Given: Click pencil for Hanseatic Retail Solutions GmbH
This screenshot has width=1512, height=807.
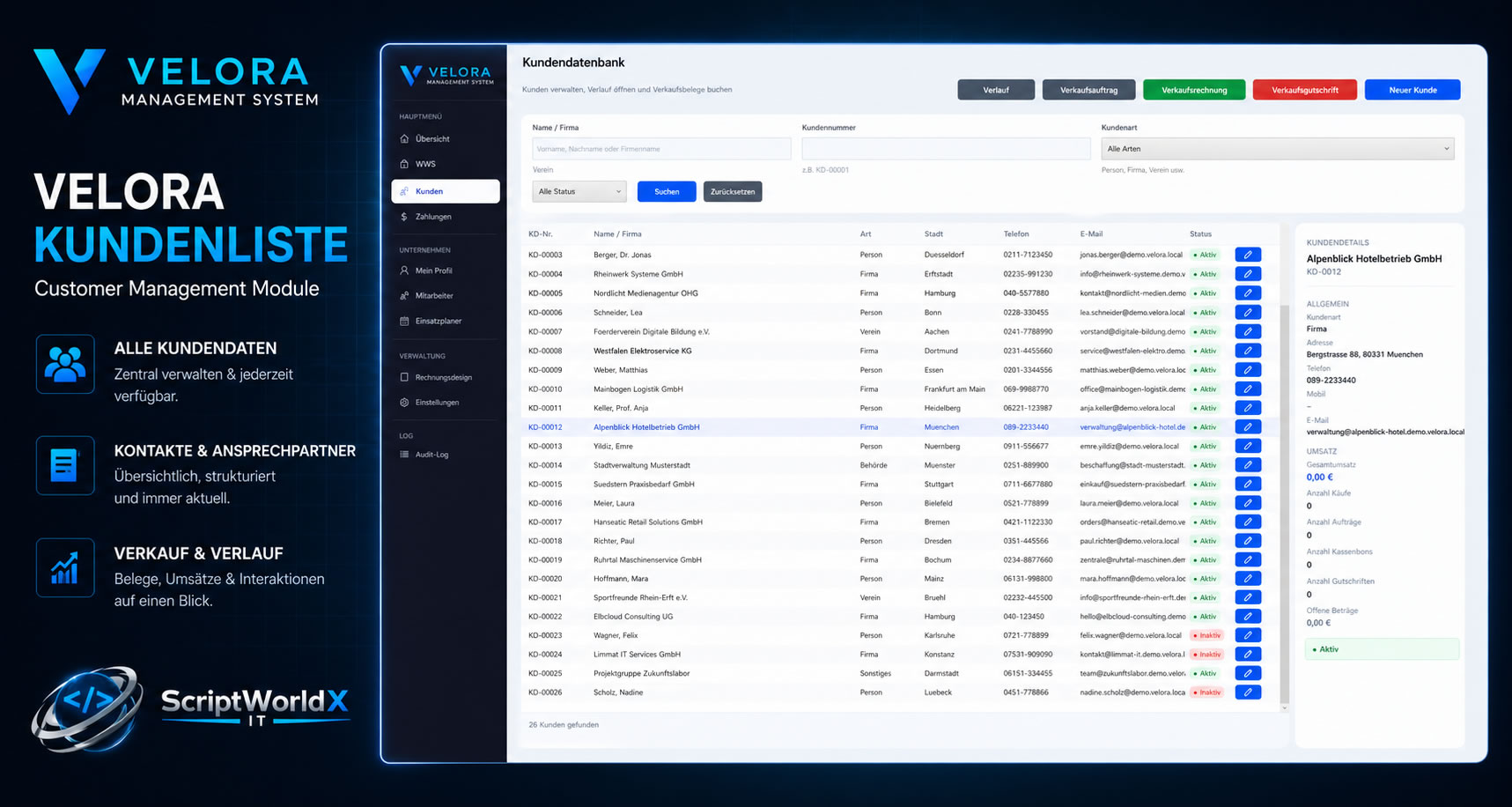Looking at the screenshot, I should pos(1248,522).
